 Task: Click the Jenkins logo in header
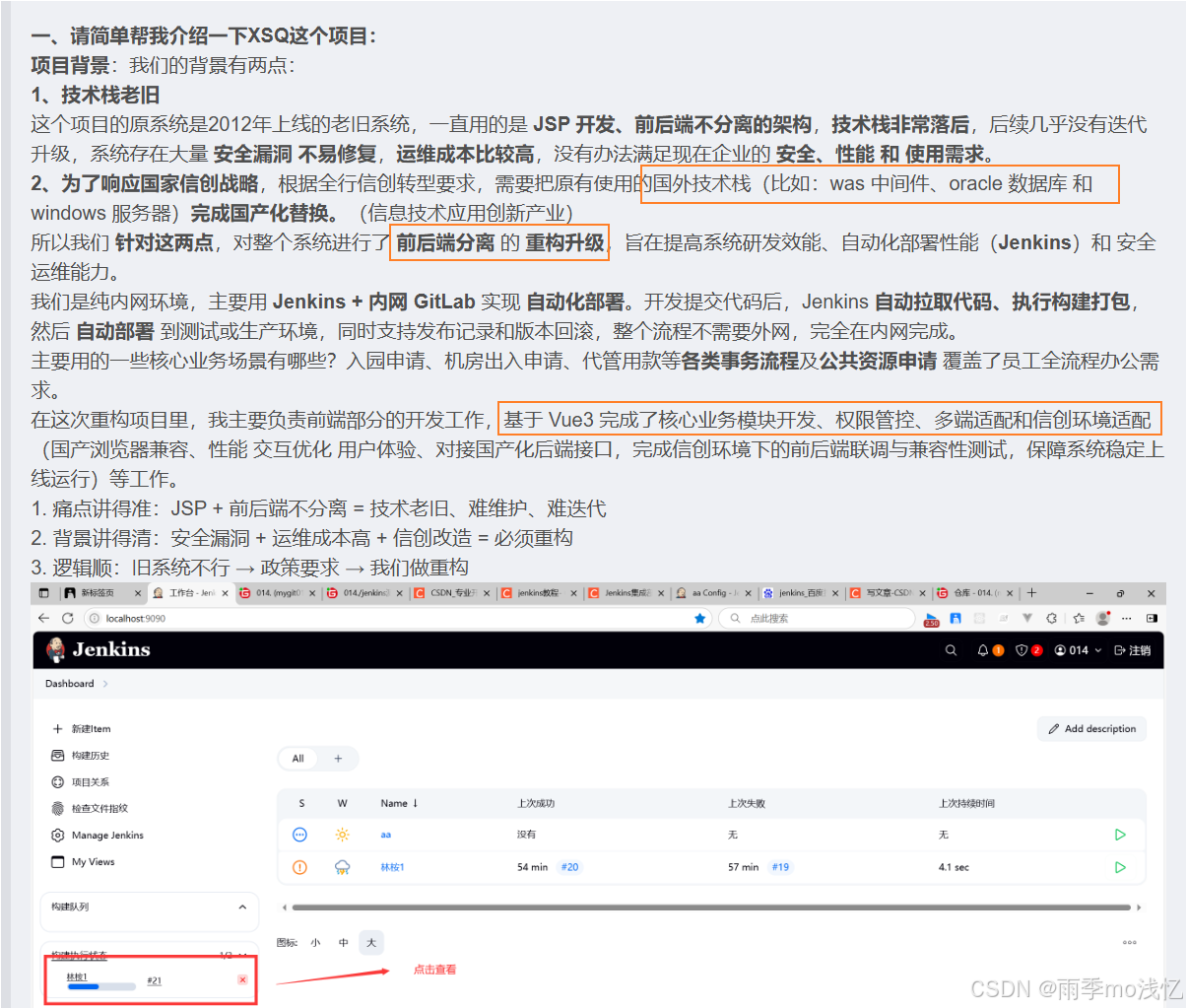click(99, 649)
